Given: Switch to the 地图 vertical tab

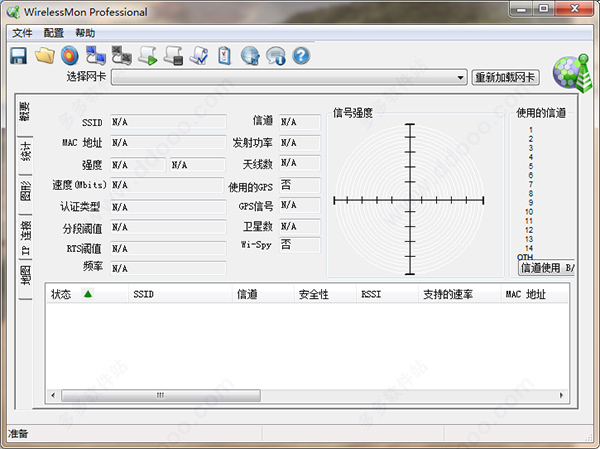Looking at the screenshot, I should [25, 276].
